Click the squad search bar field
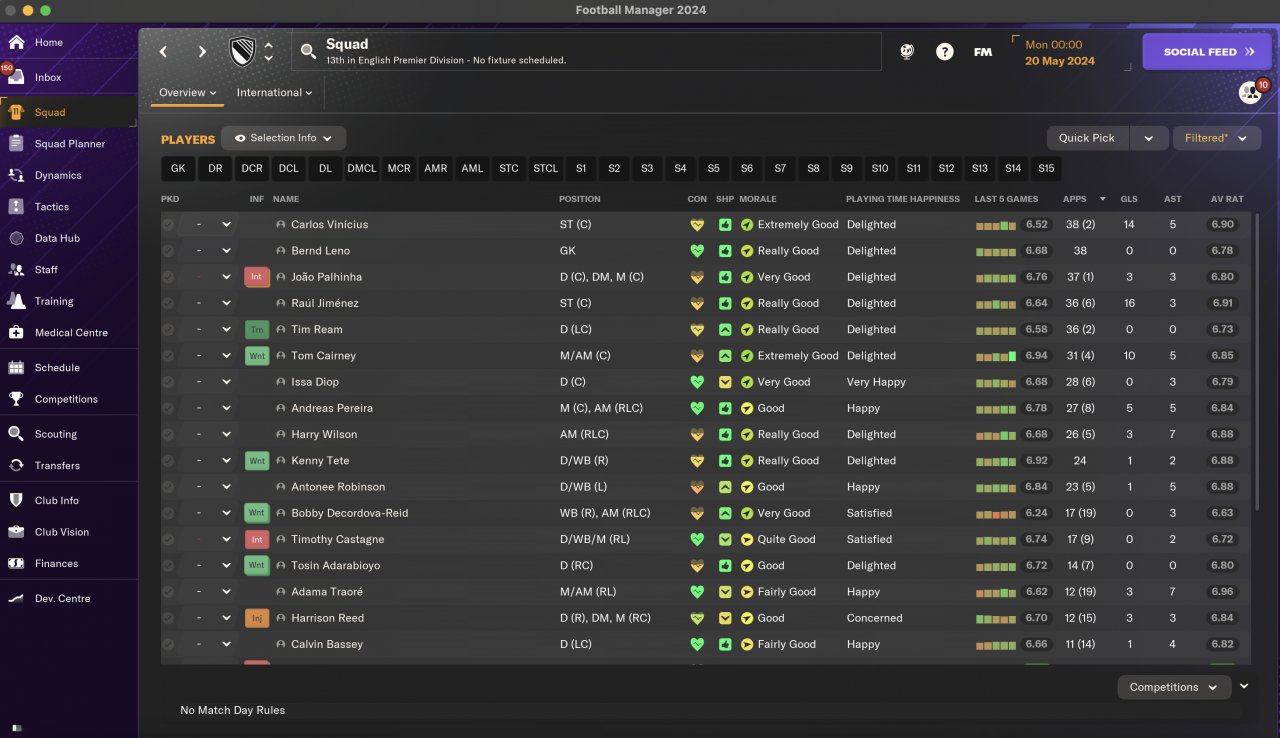 coord(586,52)
